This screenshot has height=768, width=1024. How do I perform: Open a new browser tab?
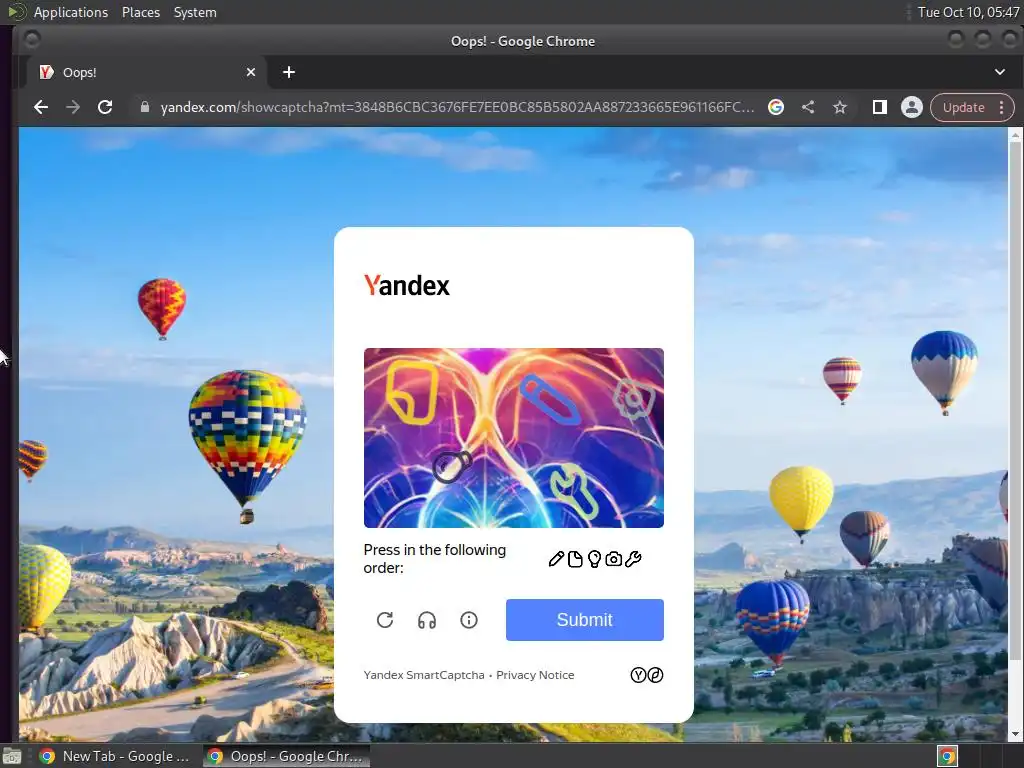pos(289,72)
